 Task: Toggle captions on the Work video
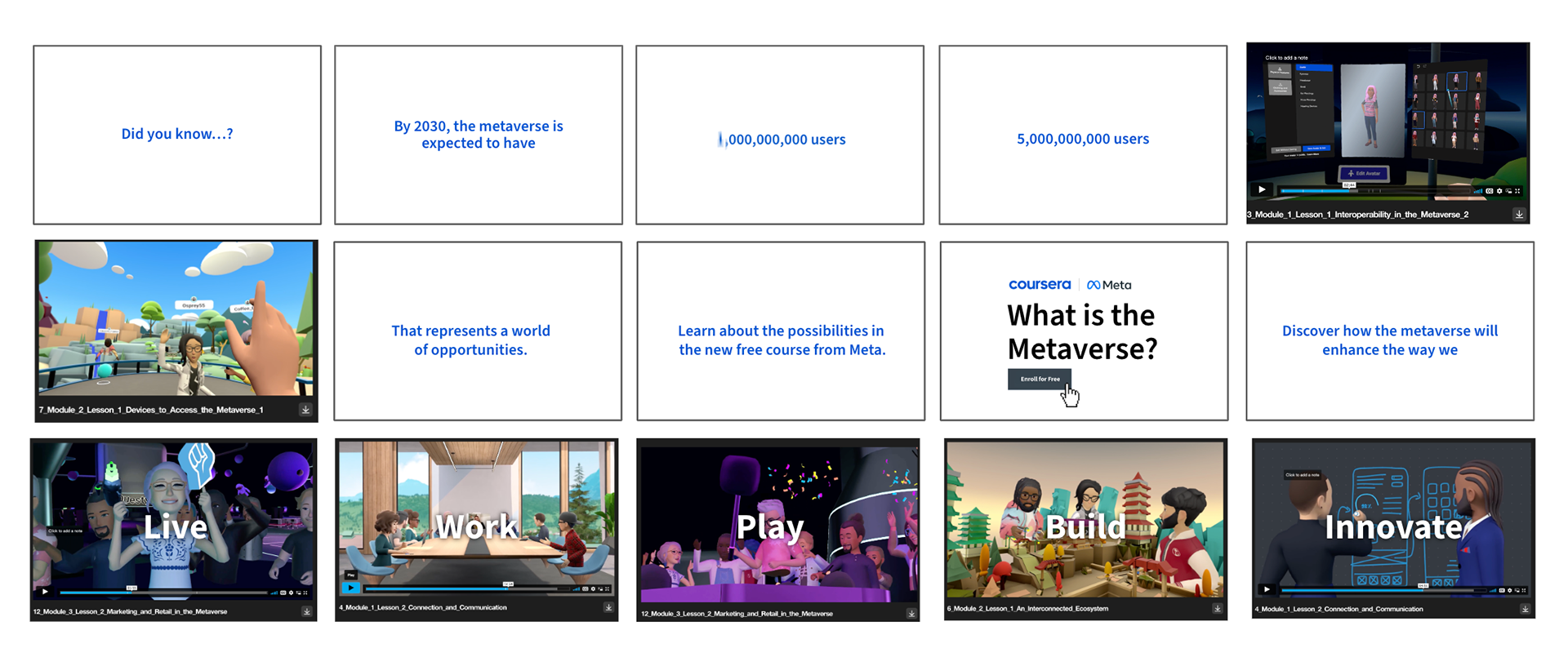coord(586,588)
